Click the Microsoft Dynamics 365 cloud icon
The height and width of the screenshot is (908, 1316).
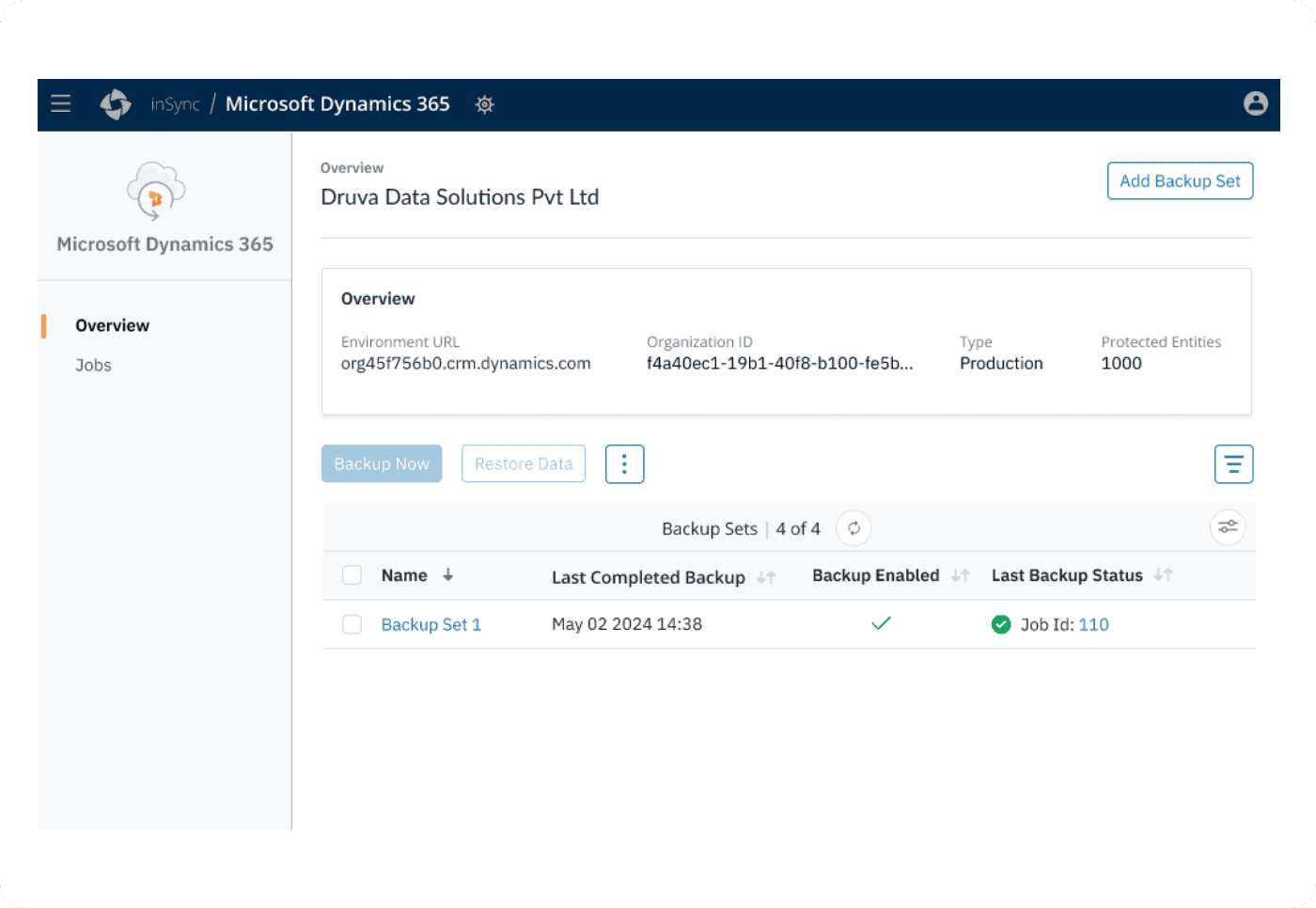(156, 190)
